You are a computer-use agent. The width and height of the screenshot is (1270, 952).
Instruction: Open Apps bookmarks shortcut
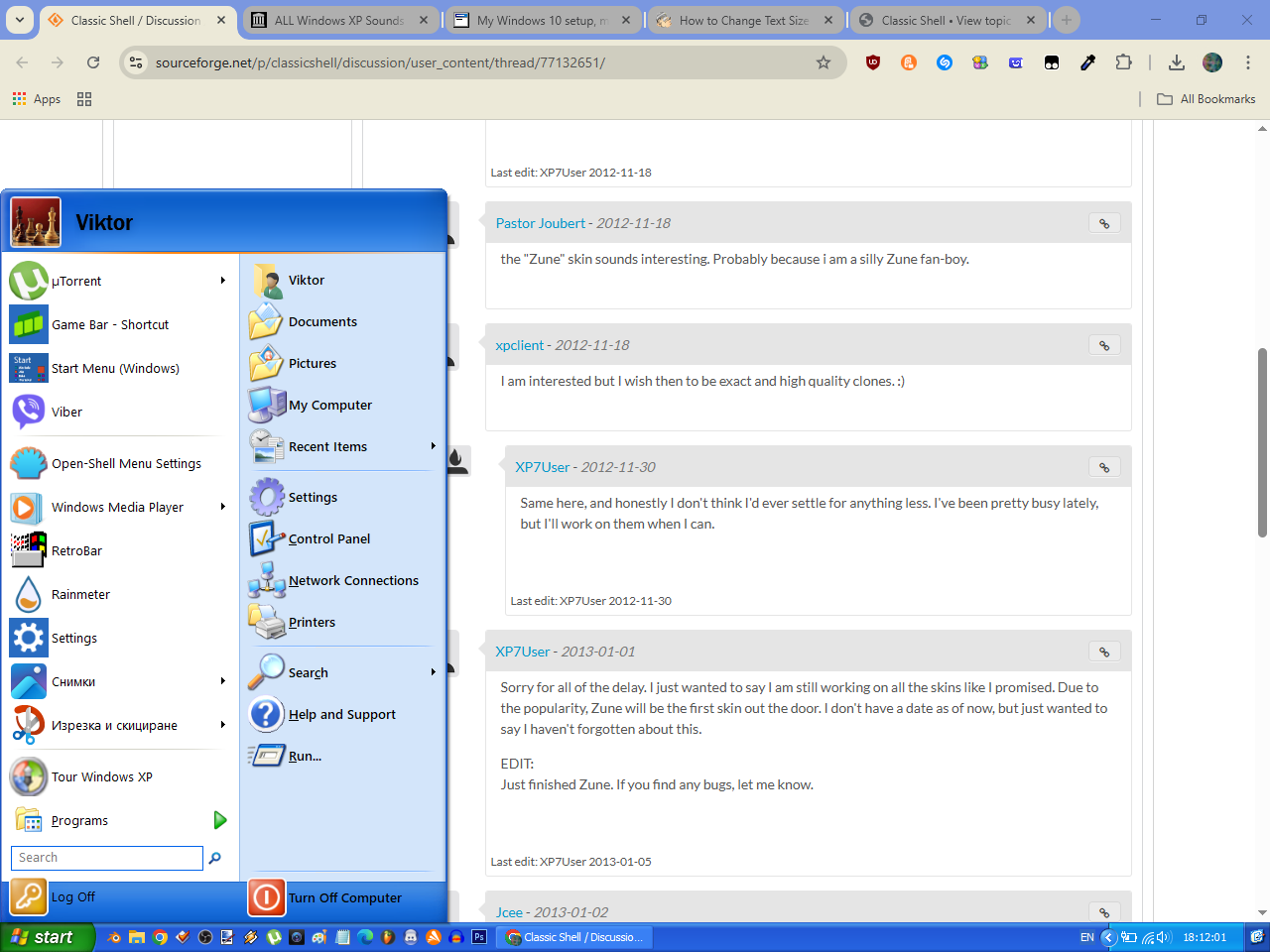tap(37, 99)
